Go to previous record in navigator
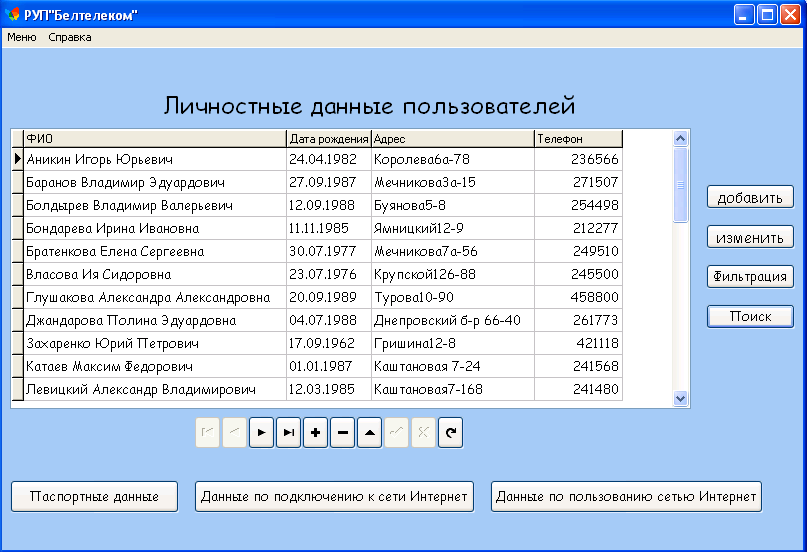Viewport: 807px width, 552px height. pos(235,433)
